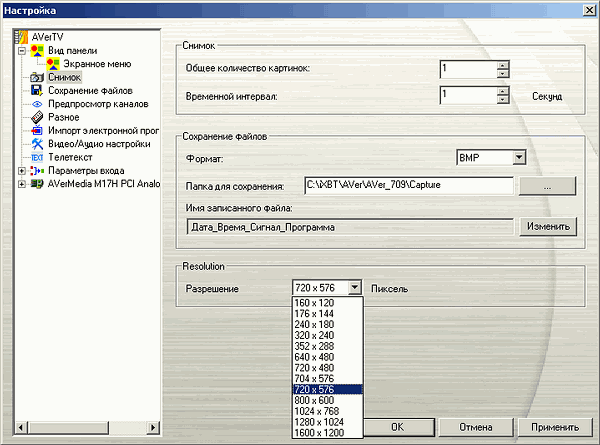
Task: Click the Импорт электронной программы icon
Action: pos(37,130)
